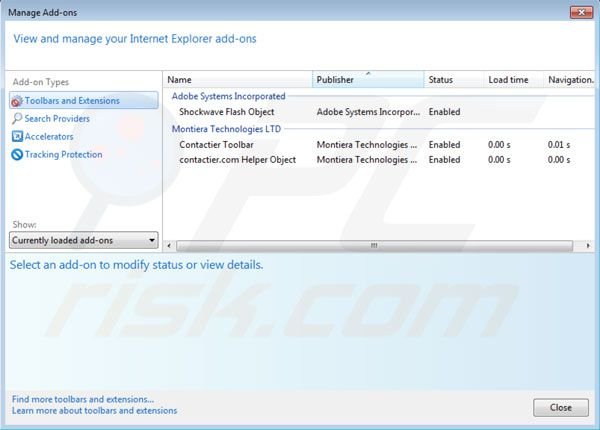Click the Search Providers magnifier icon

pos(17,119)
